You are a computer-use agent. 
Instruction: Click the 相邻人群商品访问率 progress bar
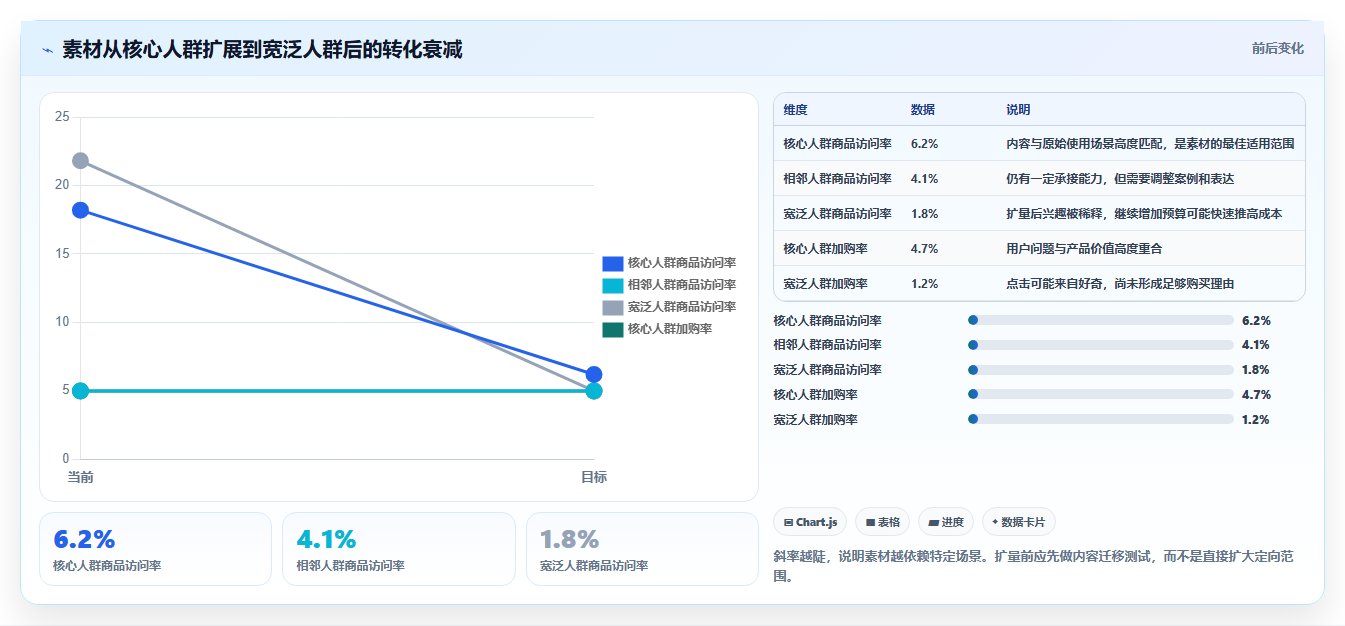(x=1101, y=345)
